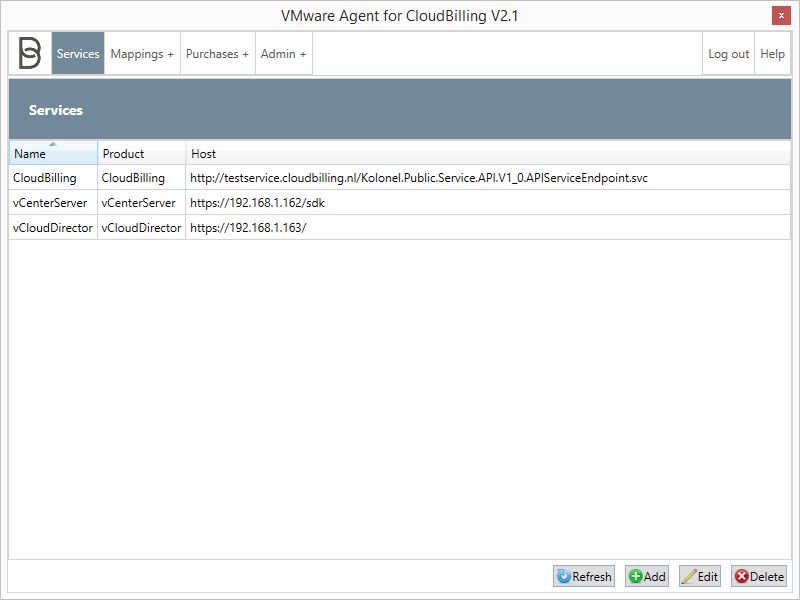
Task: Select the vCloudDirector service row
Action: pyautogui.click(x=52, y=227)
